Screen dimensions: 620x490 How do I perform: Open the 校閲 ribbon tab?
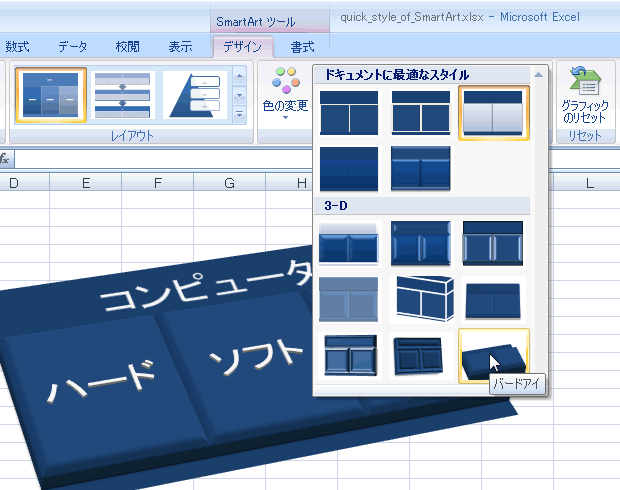(x=127, y=47)
